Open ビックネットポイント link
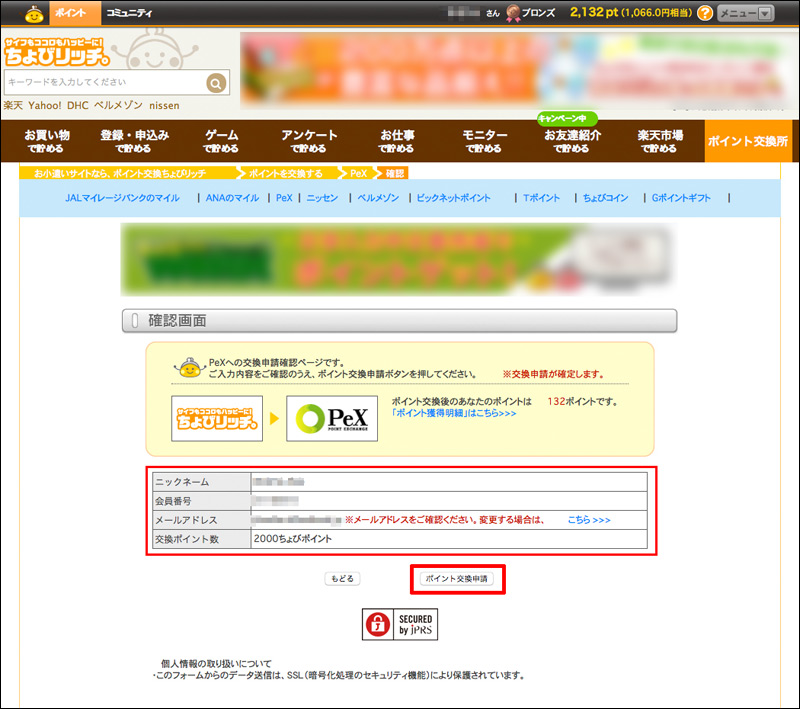 pos(454,198)
